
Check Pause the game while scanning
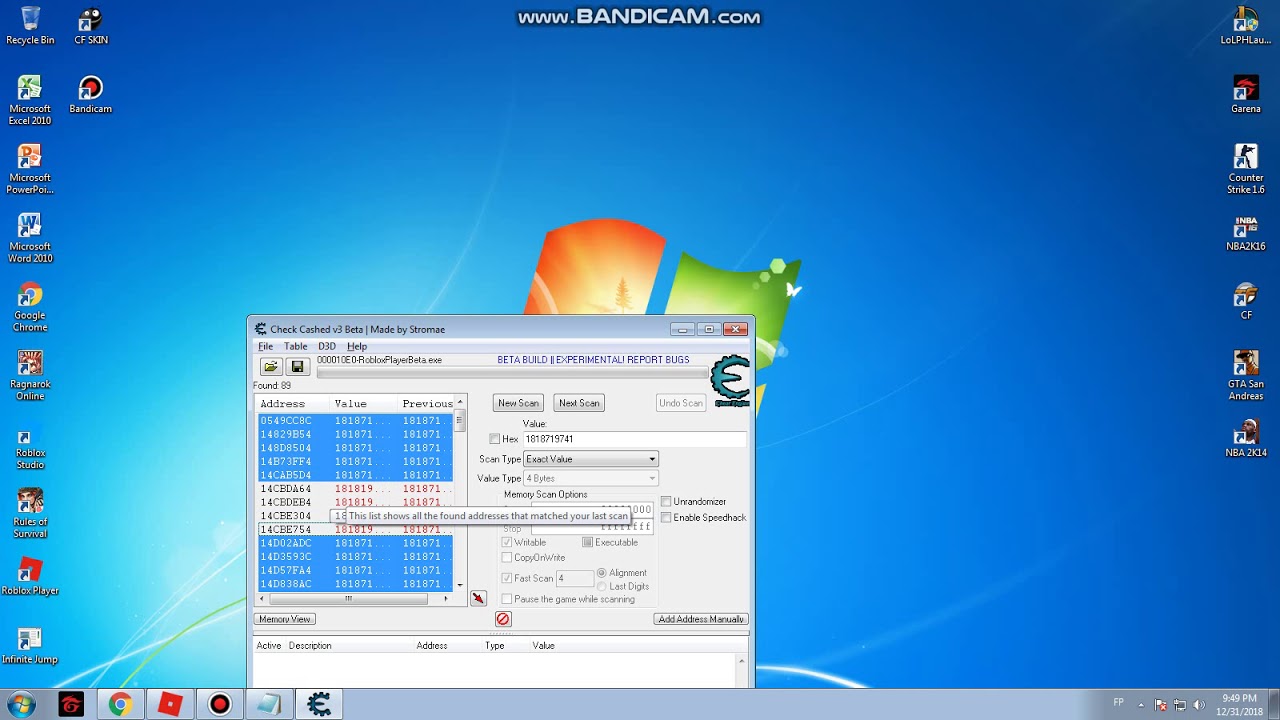[507, 599]
